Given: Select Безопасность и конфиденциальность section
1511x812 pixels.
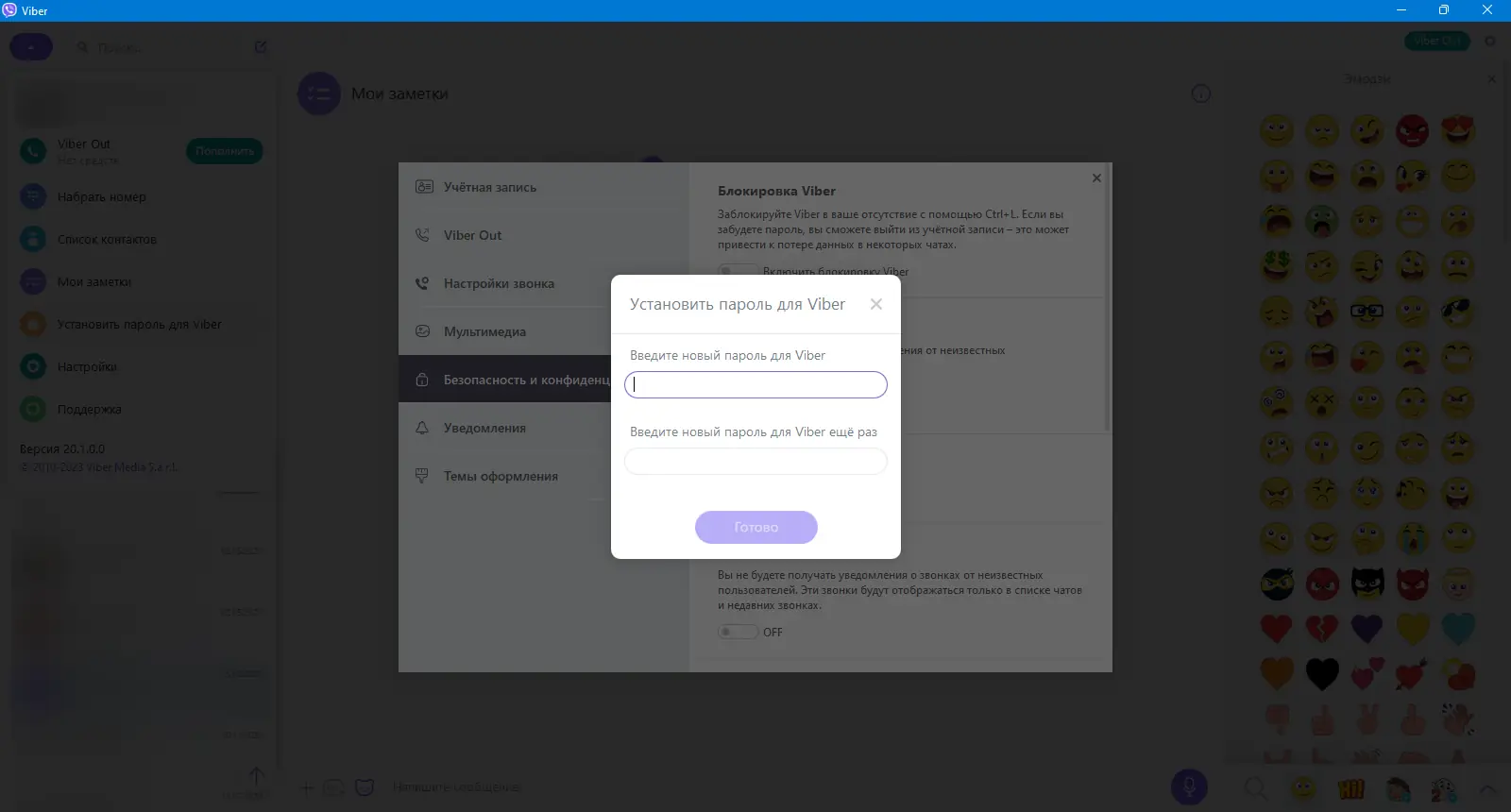Looking at the screenshot, I should tap(505, 380).
